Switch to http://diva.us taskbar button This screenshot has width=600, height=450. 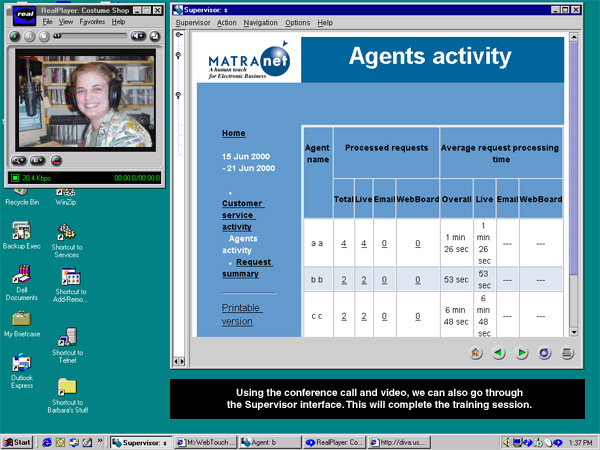399,442
